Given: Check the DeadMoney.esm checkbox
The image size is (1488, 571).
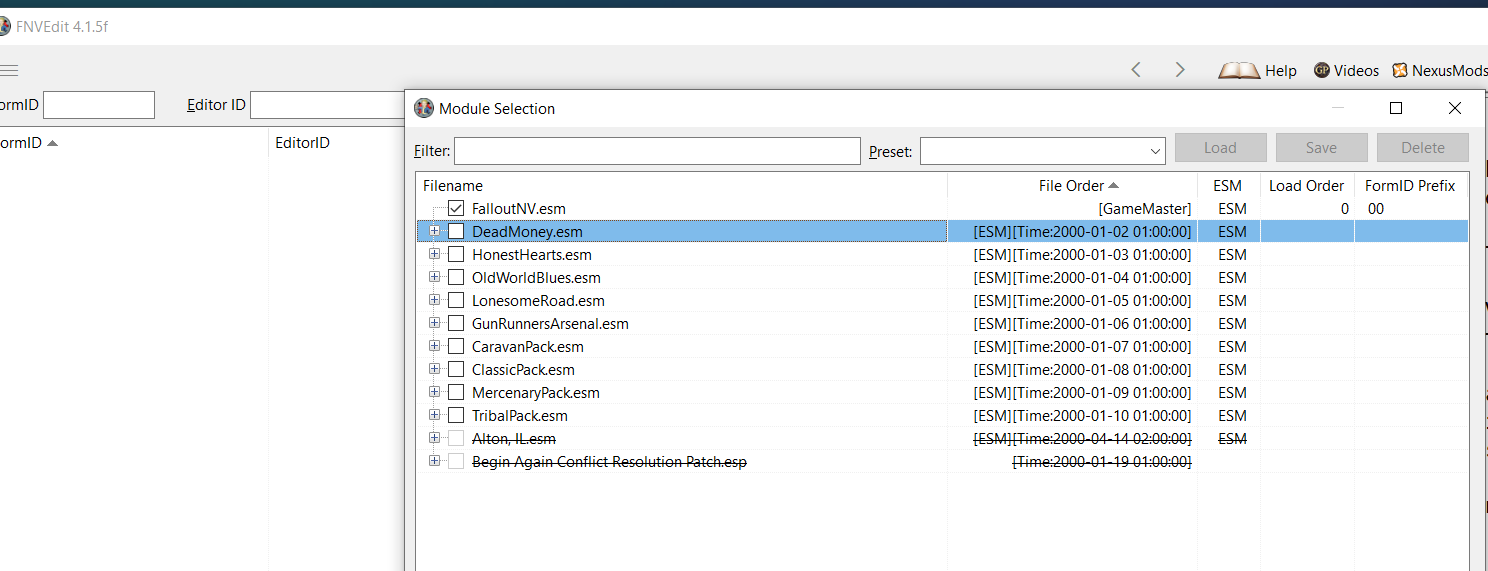Looking at the screenshot, I should 456,231.
